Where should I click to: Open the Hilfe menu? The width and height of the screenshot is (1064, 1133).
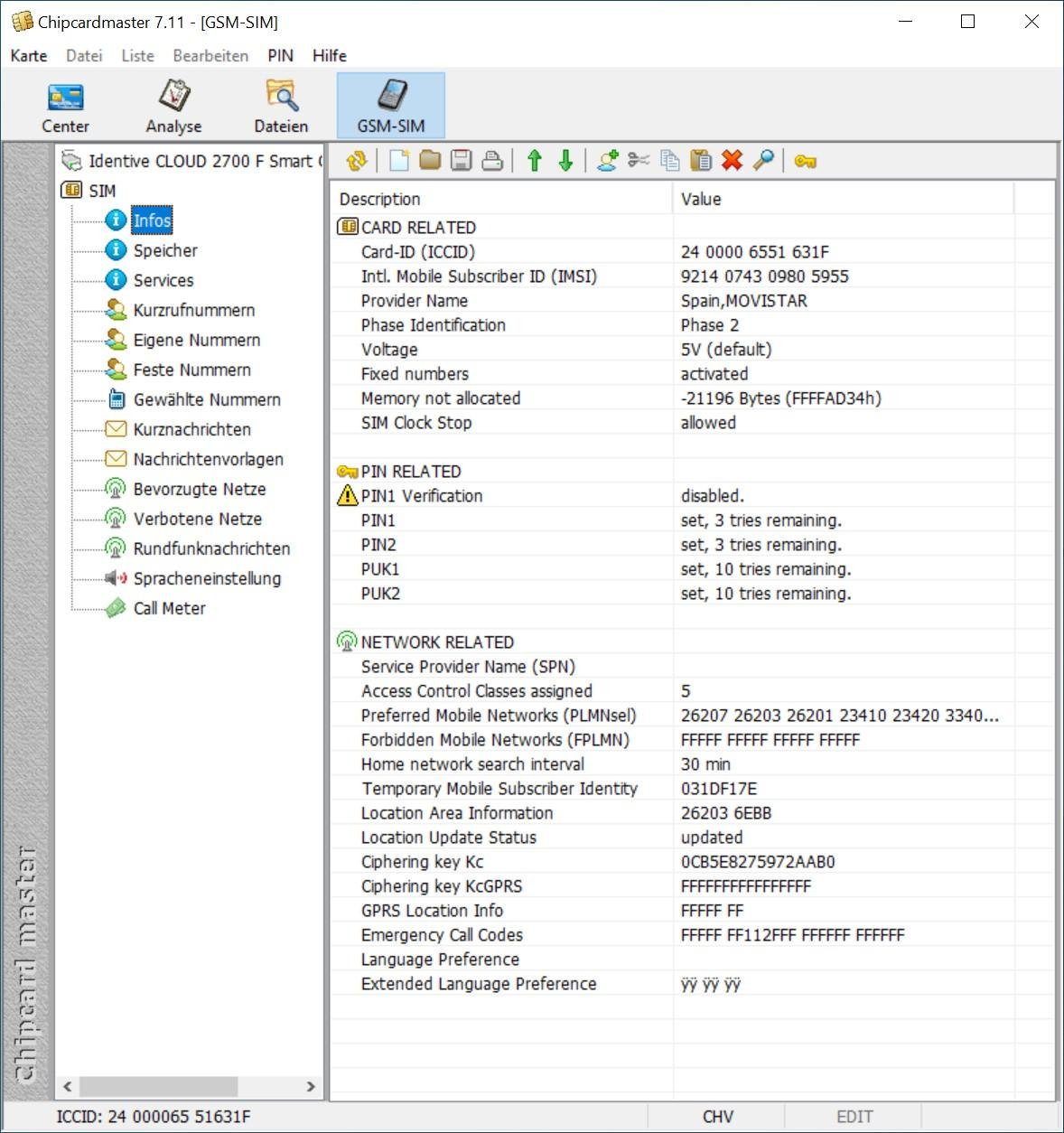[329, 55]
